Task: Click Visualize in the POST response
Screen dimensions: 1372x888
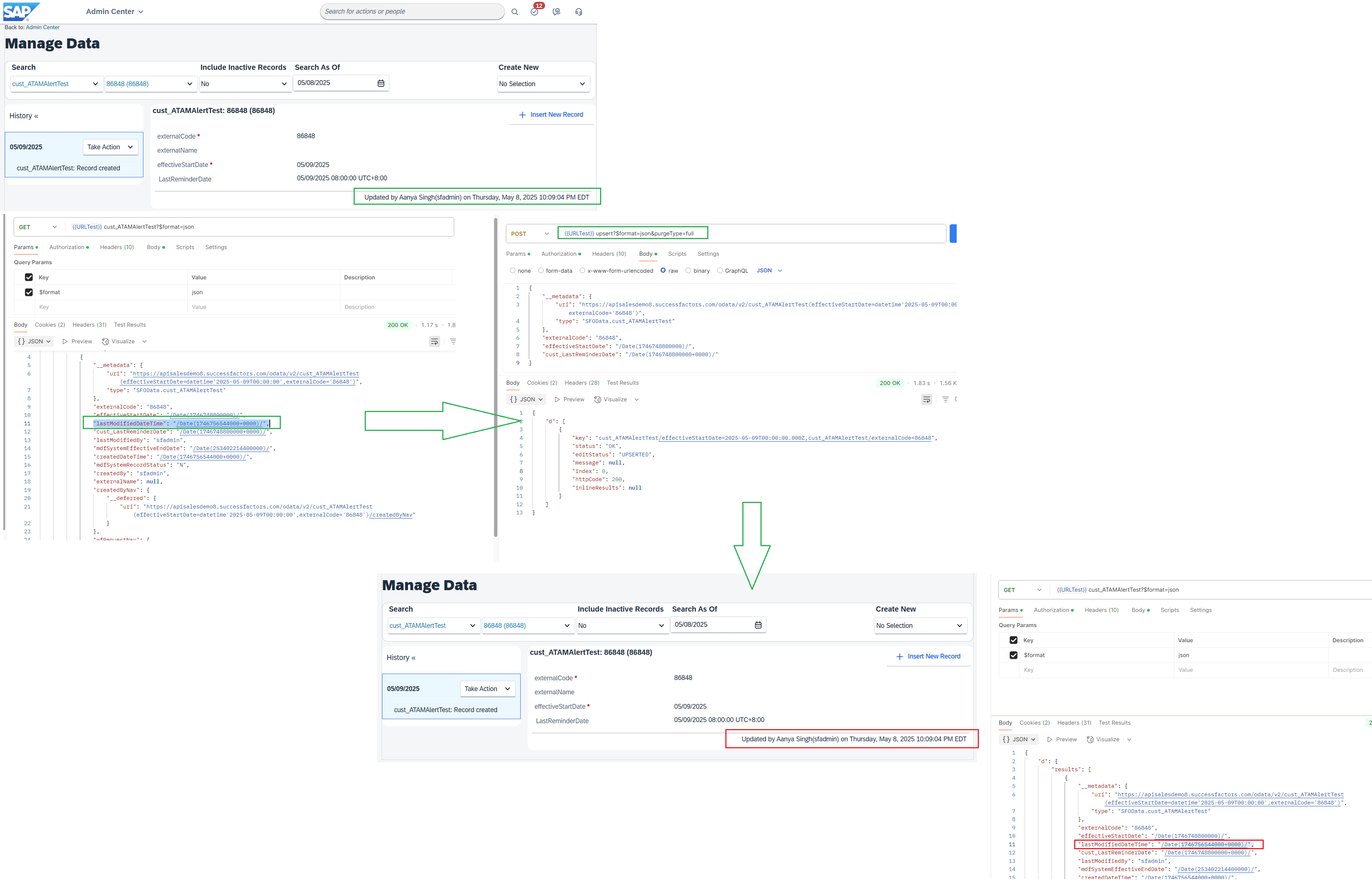Action: 610,399
